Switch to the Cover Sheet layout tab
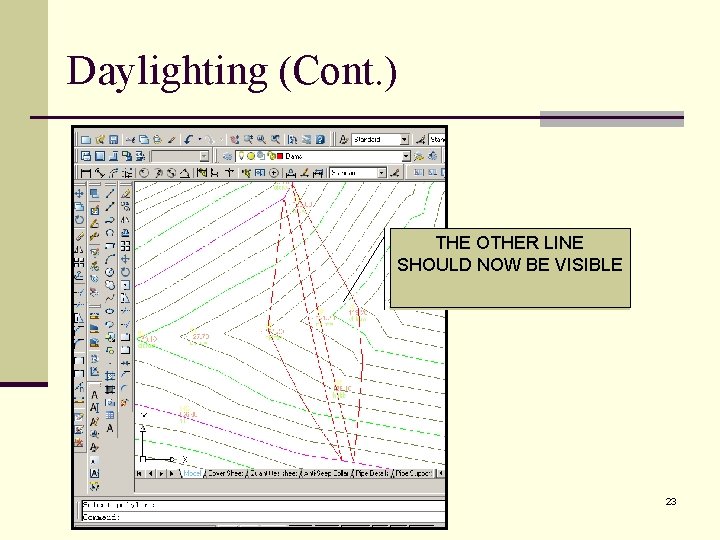The width and height of the screenshot is (720, 540). [x=225, y=473]
